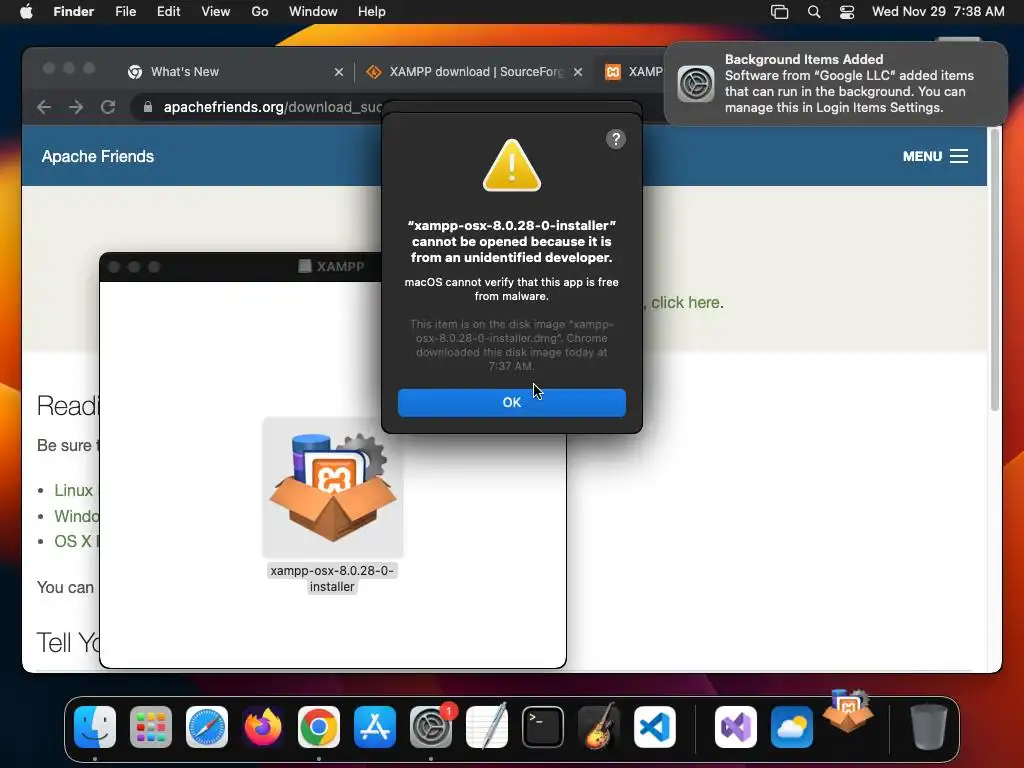This screenshot has height=768, width=1024.
Task: Open the Edit menu
Action: click(x=168, y=11)
